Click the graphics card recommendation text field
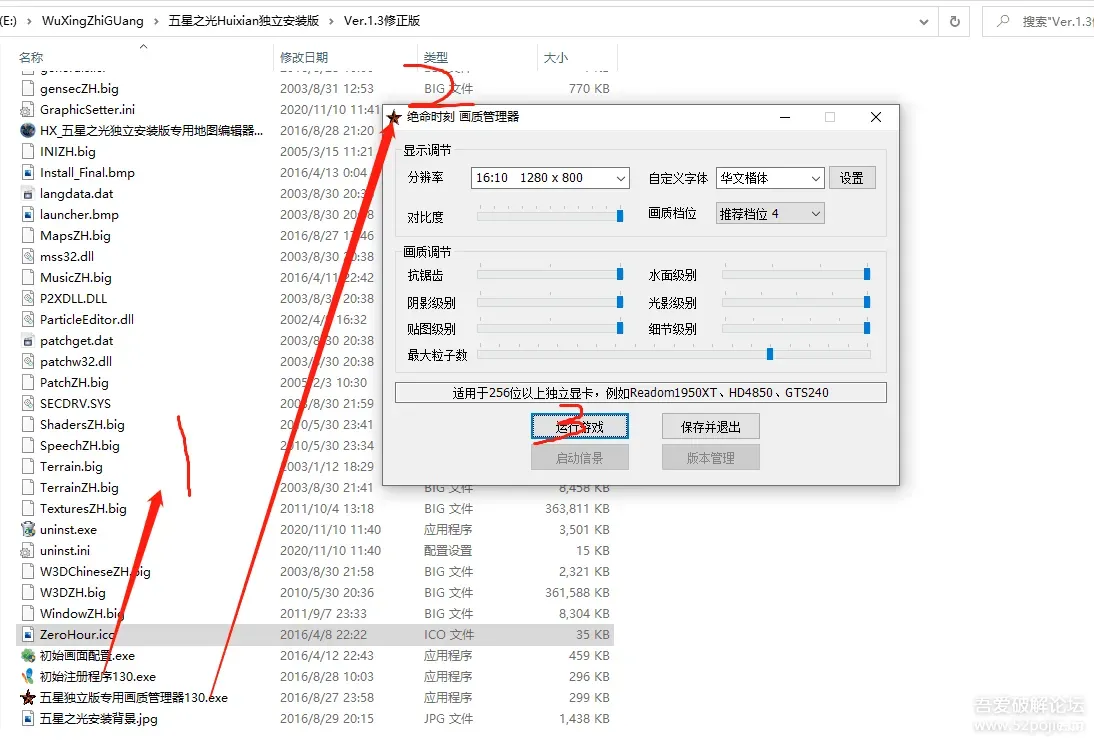Viewport: 1094px width, 742px height. click(x=640, y=392)
